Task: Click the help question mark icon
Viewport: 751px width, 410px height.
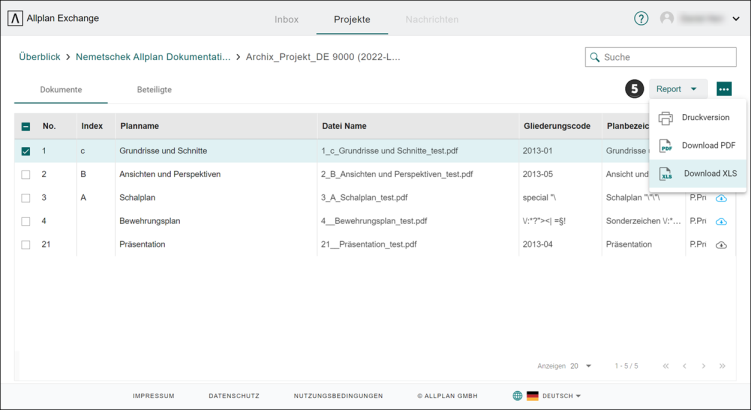Action: click(x=641, y=19)
